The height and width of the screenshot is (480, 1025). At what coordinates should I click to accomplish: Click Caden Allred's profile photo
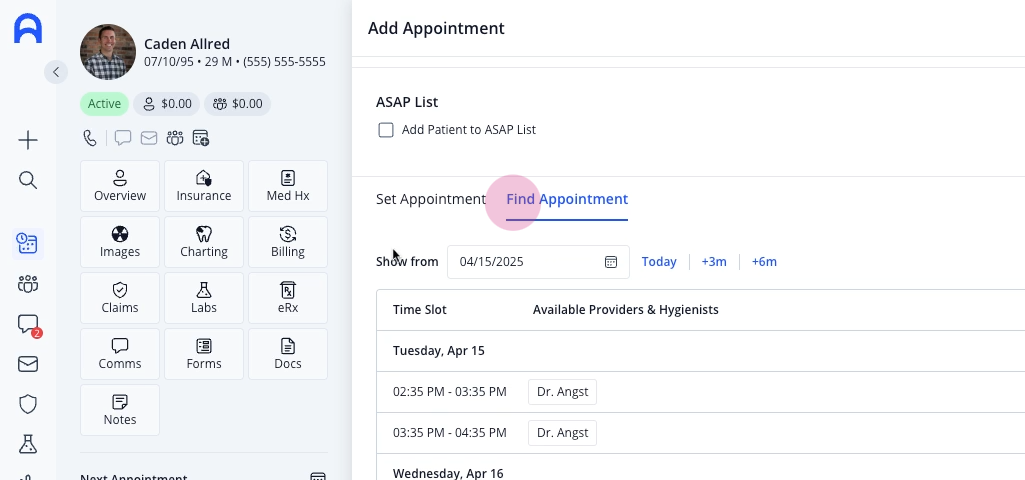coord(108,52)
